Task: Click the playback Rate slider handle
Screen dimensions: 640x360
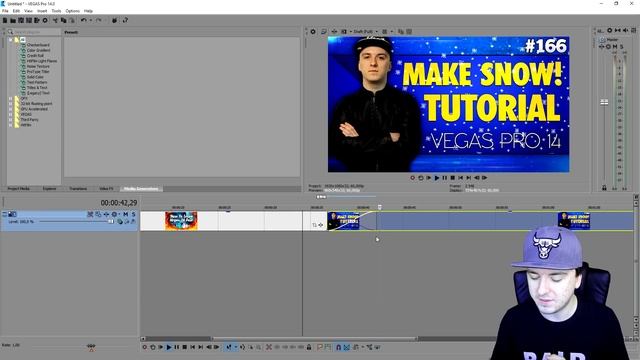Action: [91, 347]
